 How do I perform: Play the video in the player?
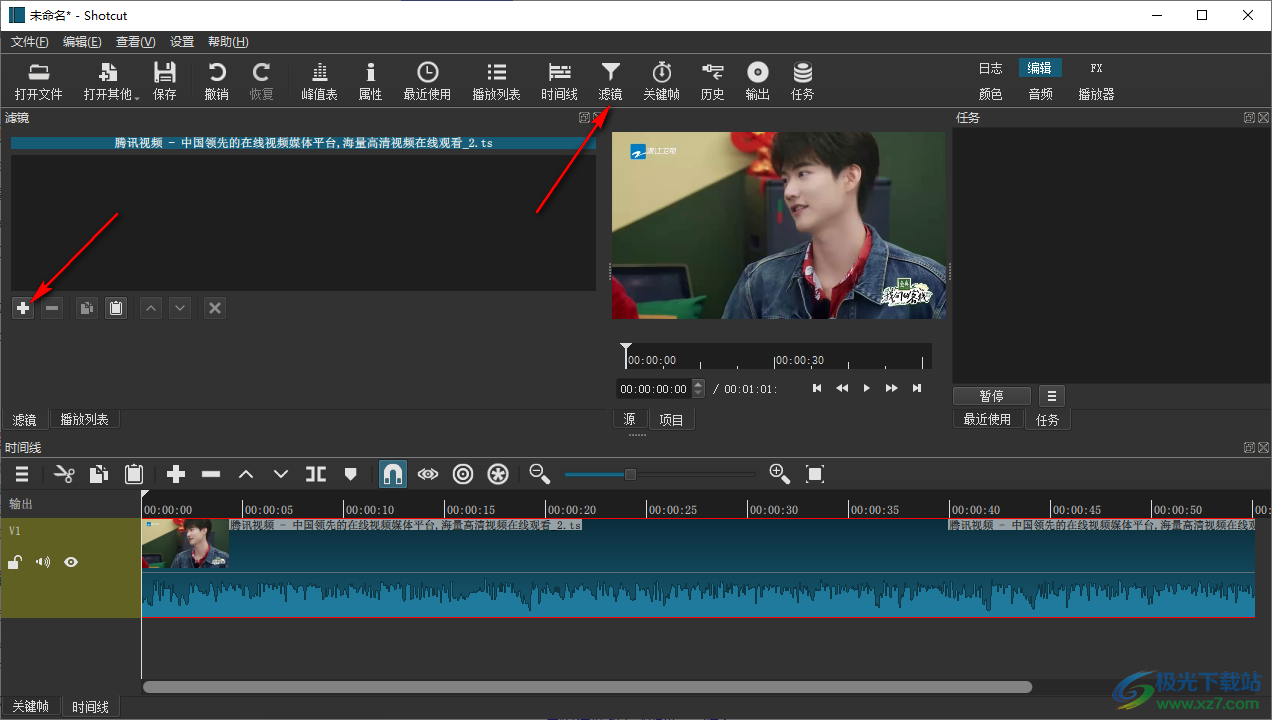pos(867,388)
